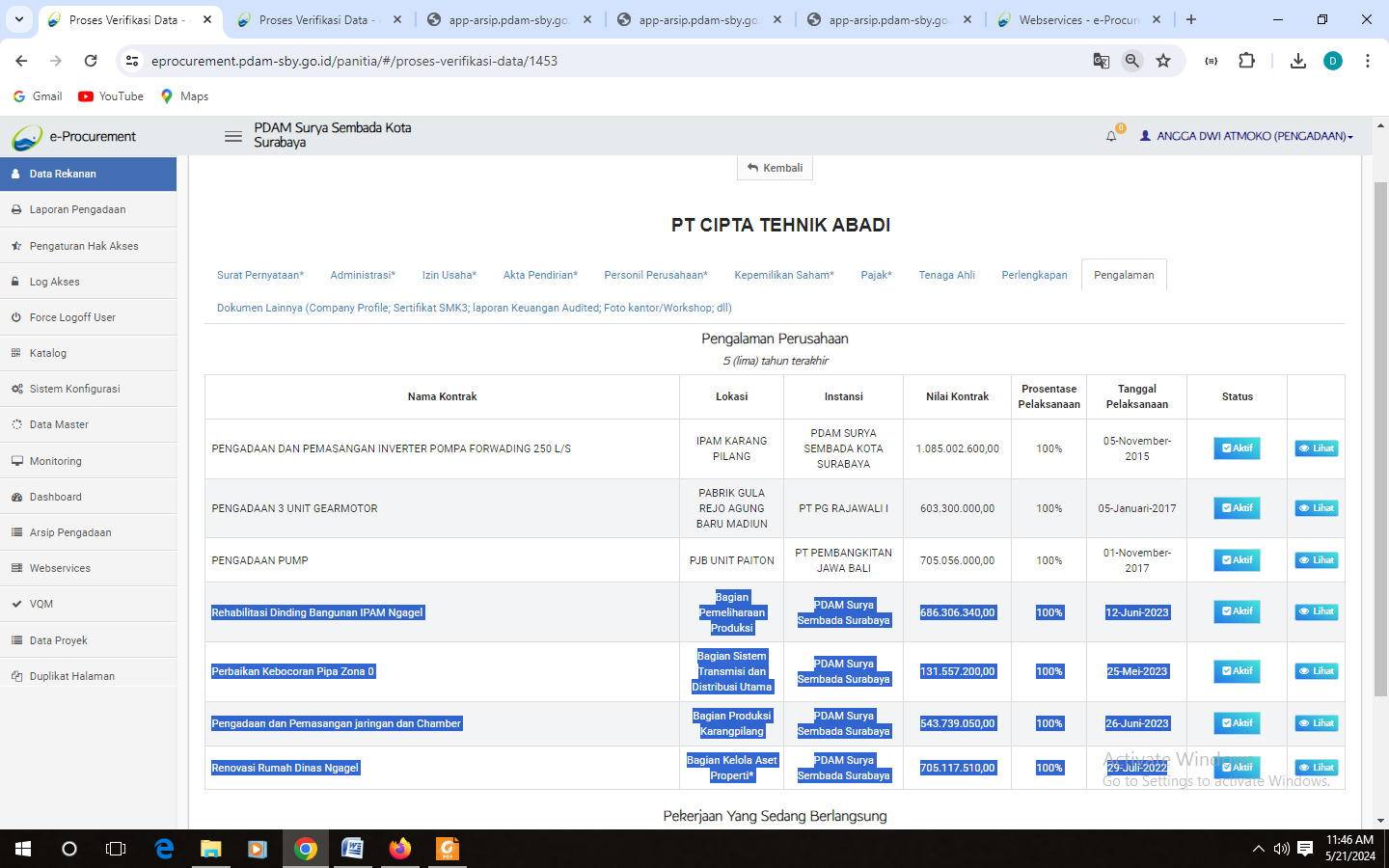The width and height of the screenshot is (1389, 868).
Task: Open Gmail bookmark
Action: pos(38,96)
